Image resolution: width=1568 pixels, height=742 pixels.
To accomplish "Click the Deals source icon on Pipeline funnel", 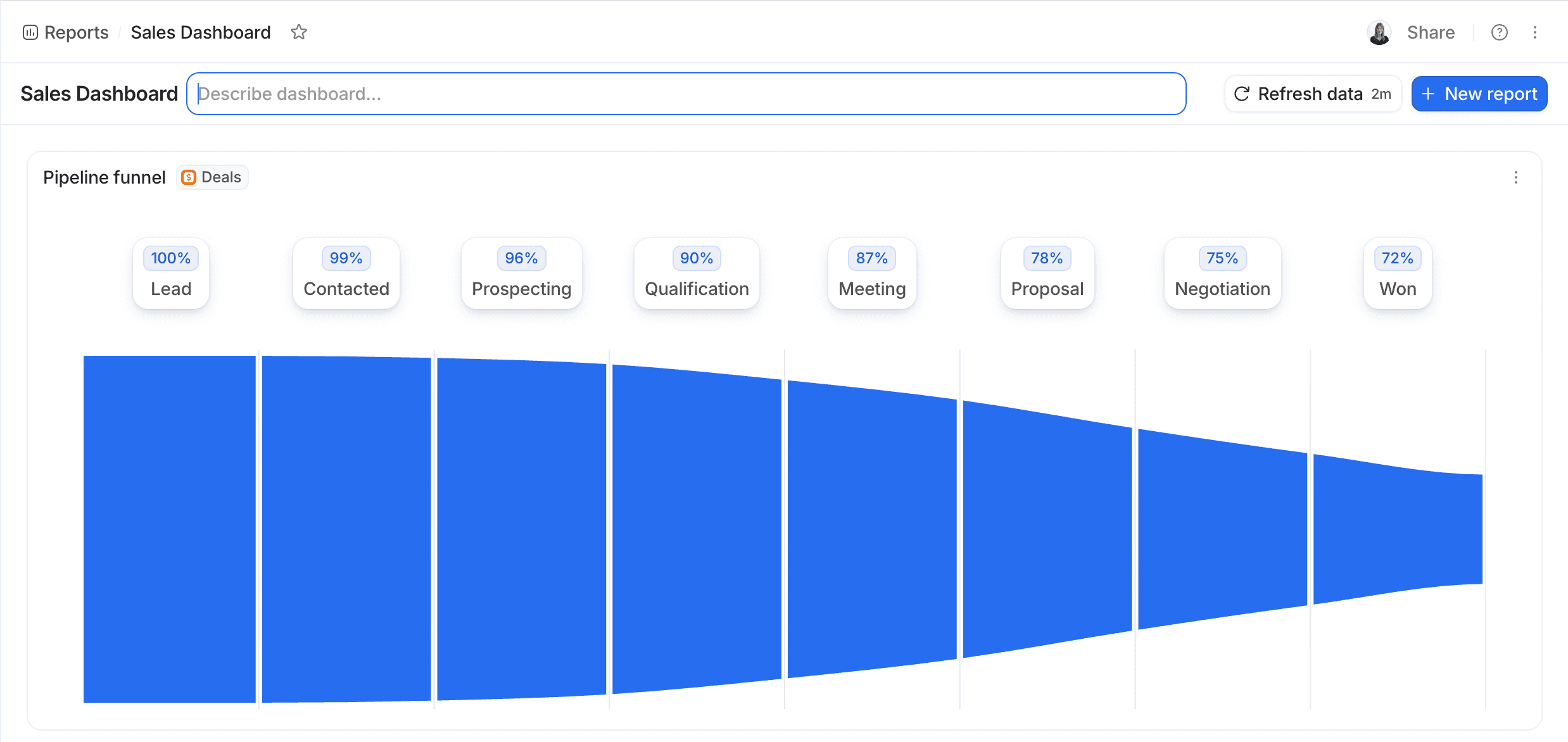I will click(x=189, y=177).
